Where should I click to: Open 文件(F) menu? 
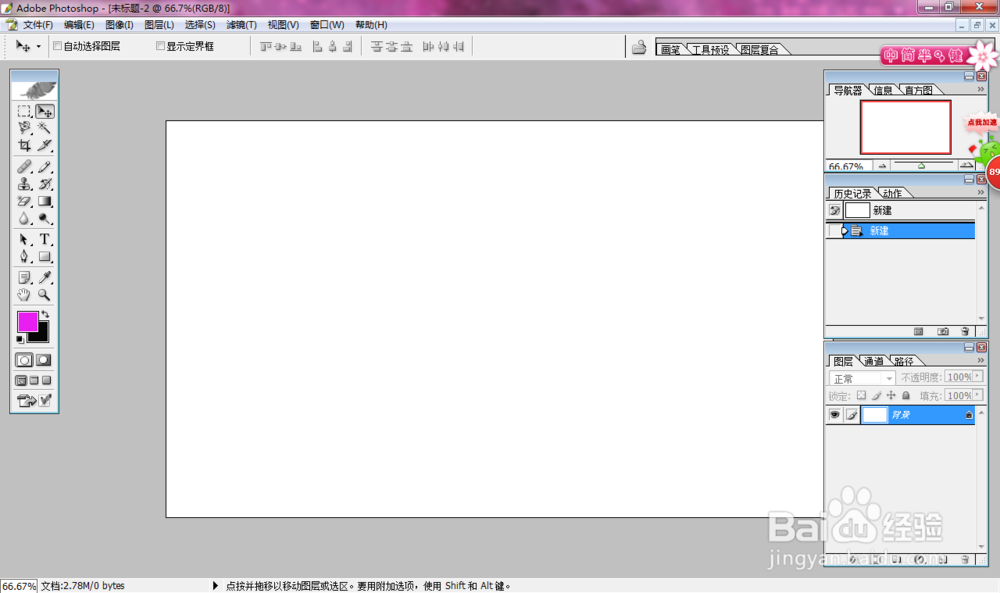[x=38, y=25]
